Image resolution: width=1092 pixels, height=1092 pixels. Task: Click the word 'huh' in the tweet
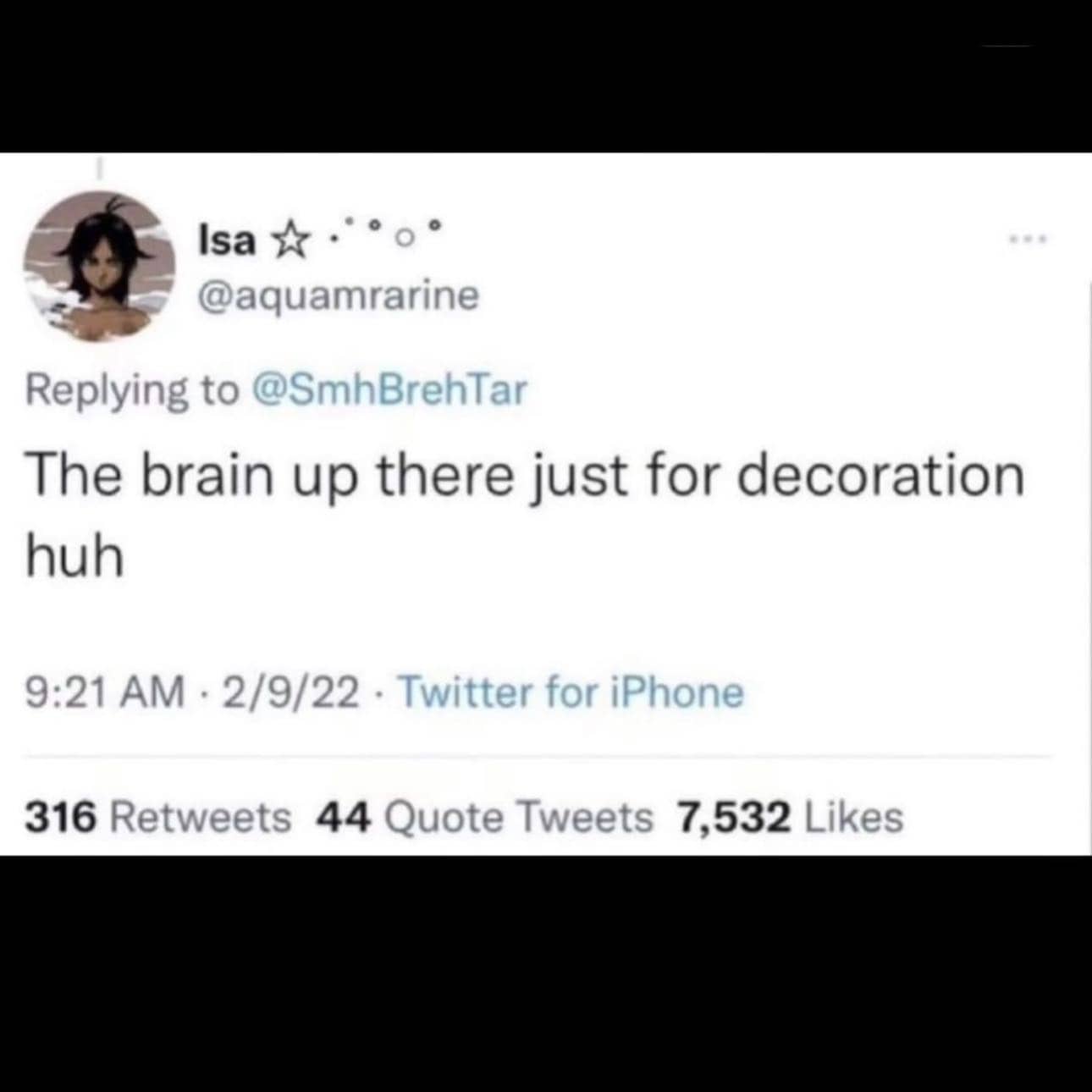pyautogui.click(x=74, y=557)
